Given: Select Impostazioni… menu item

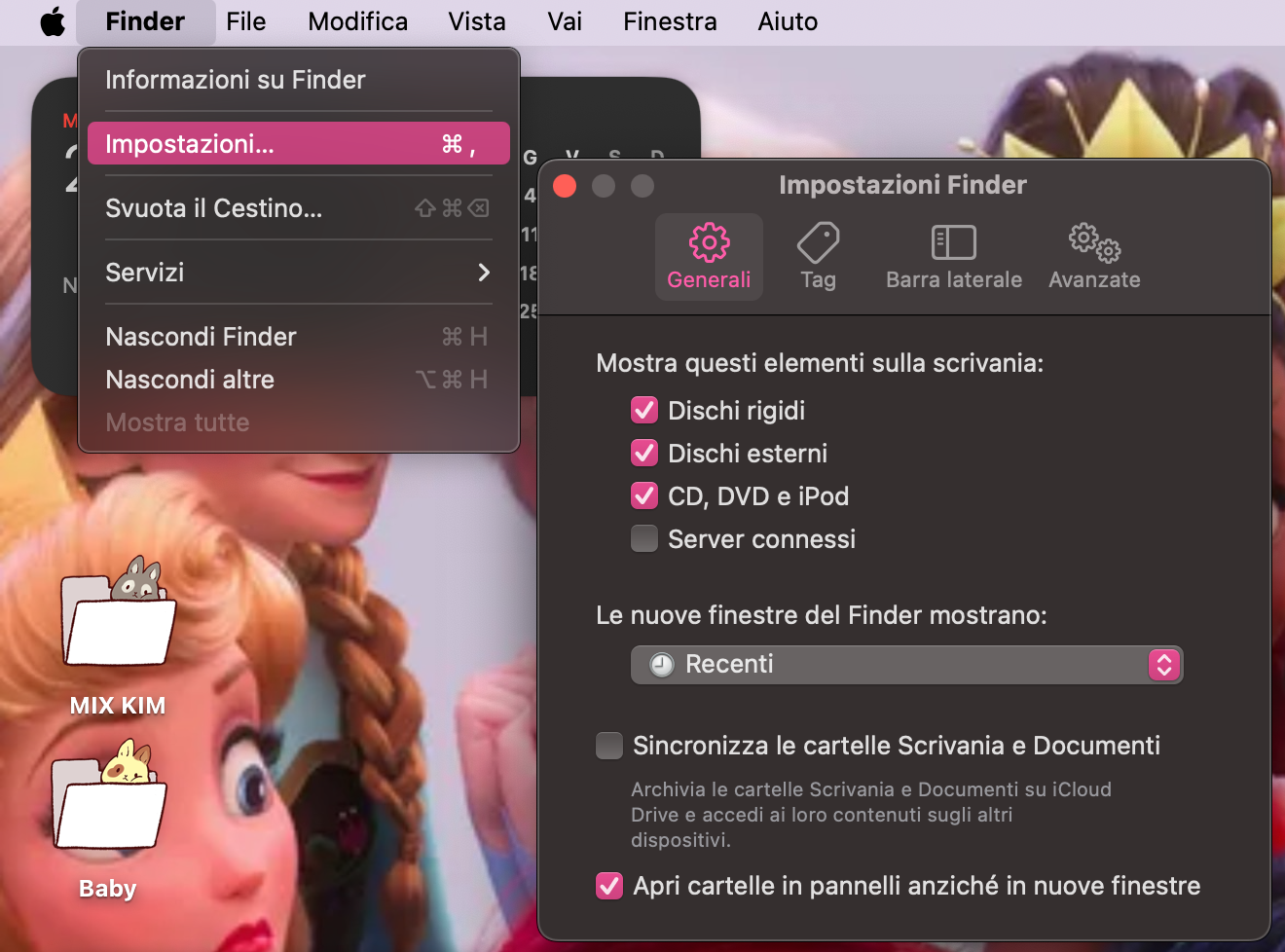Looking at the screenshot, I should pyautogui.click(x=299, y=144).
